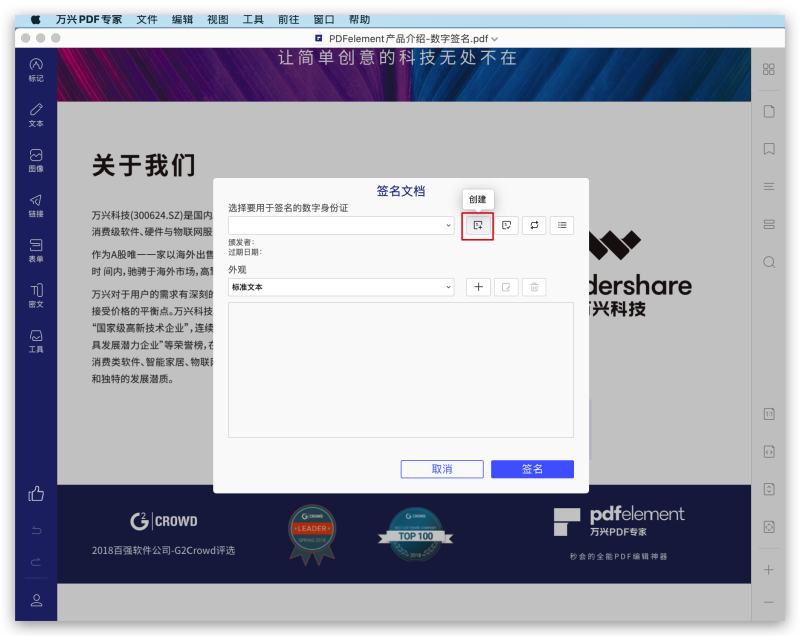This screenshot has width=800, height=636.
Task: Open the digital ID details list icon
Action: pos(561,226)
